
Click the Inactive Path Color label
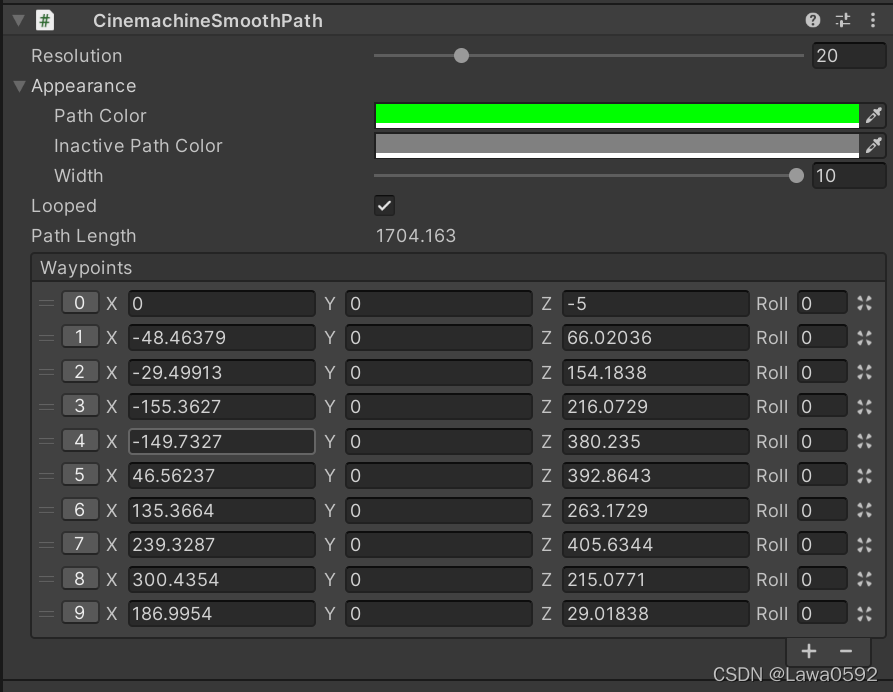tap(138, 146)
